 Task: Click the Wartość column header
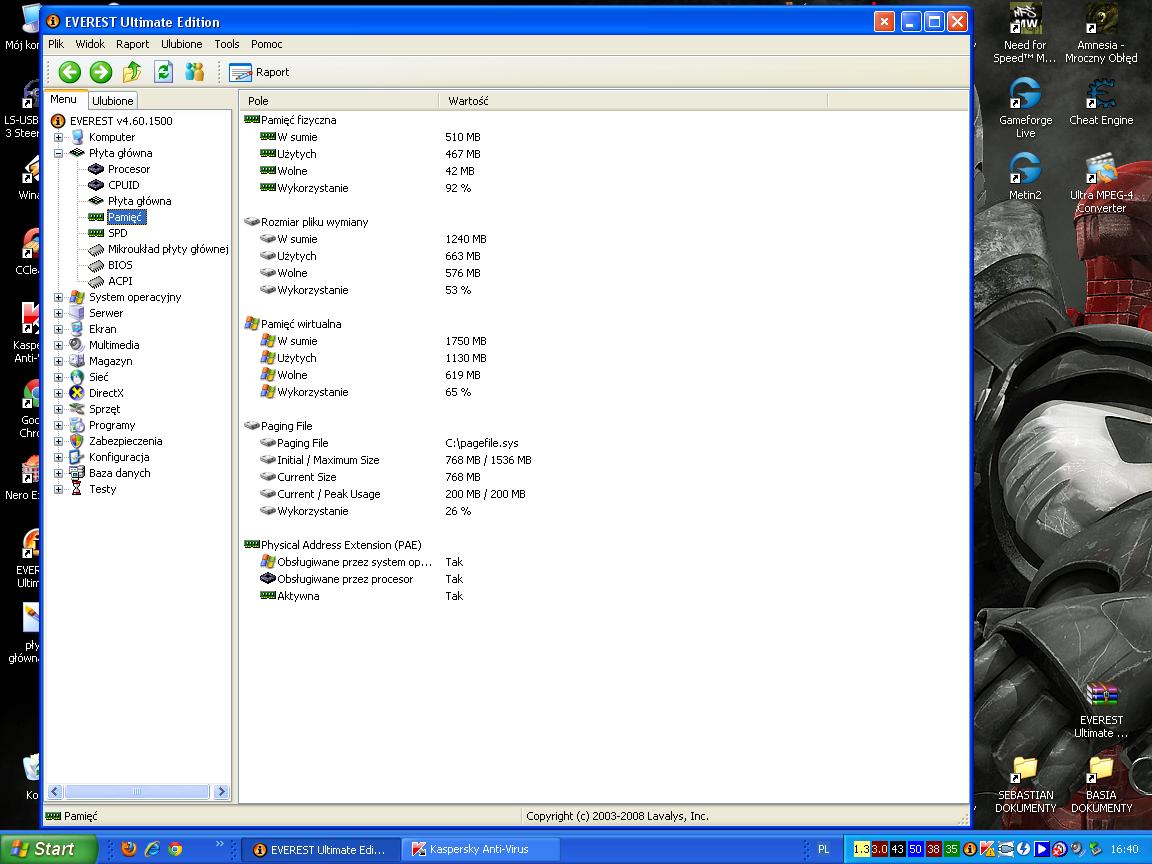[633, 101]
